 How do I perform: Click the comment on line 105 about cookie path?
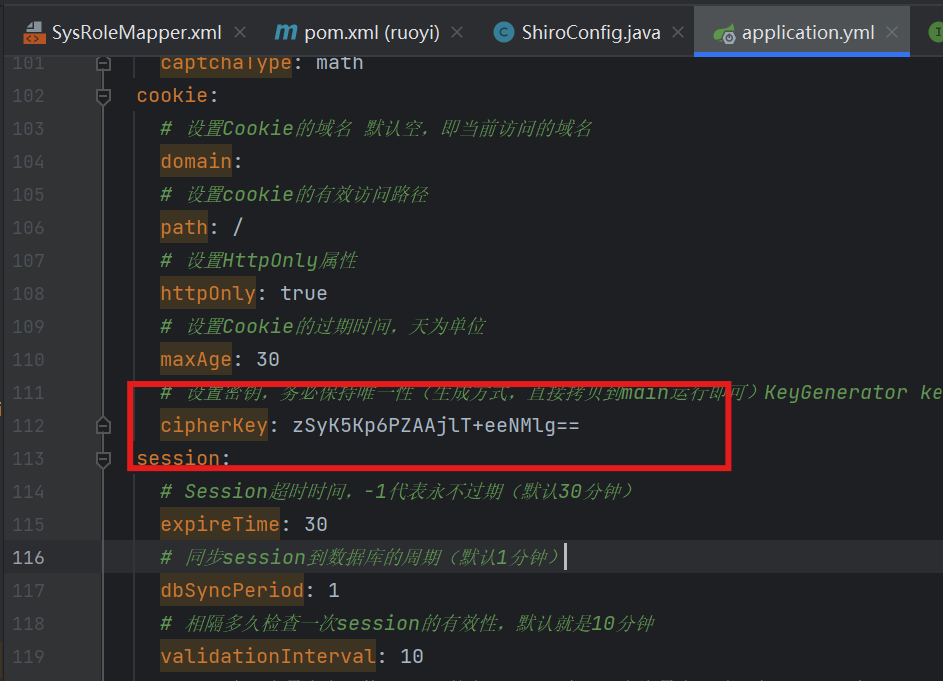point(294,194)
